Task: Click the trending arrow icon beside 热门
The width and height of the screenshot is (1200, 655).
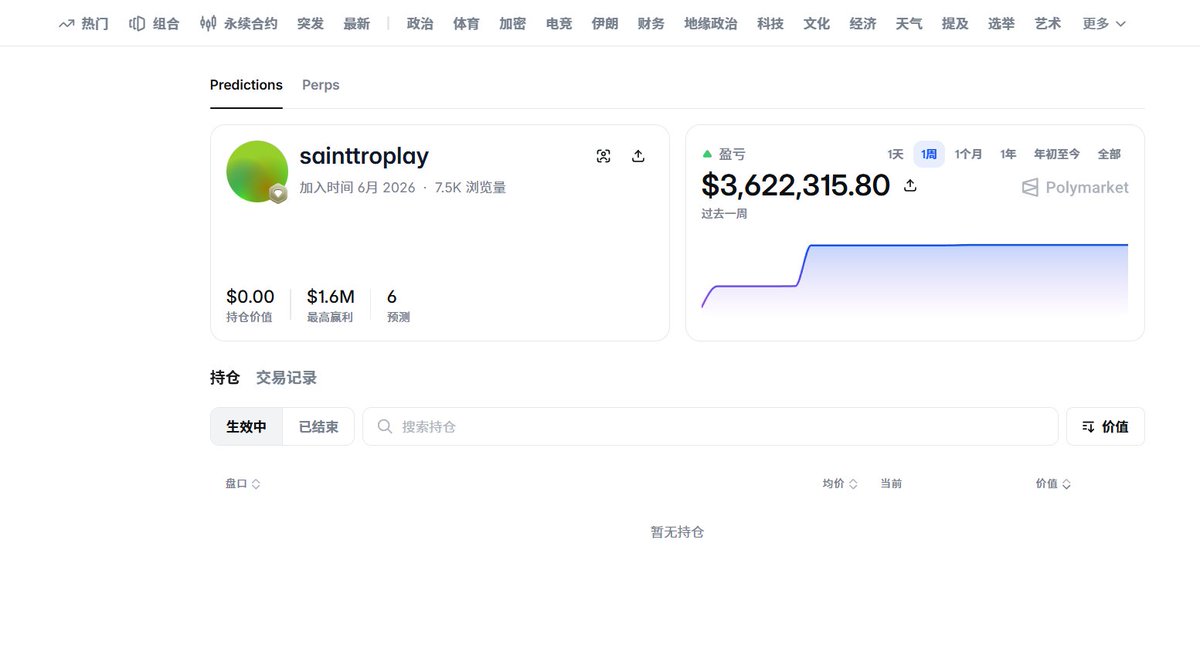Action: (x=67, y=23)
